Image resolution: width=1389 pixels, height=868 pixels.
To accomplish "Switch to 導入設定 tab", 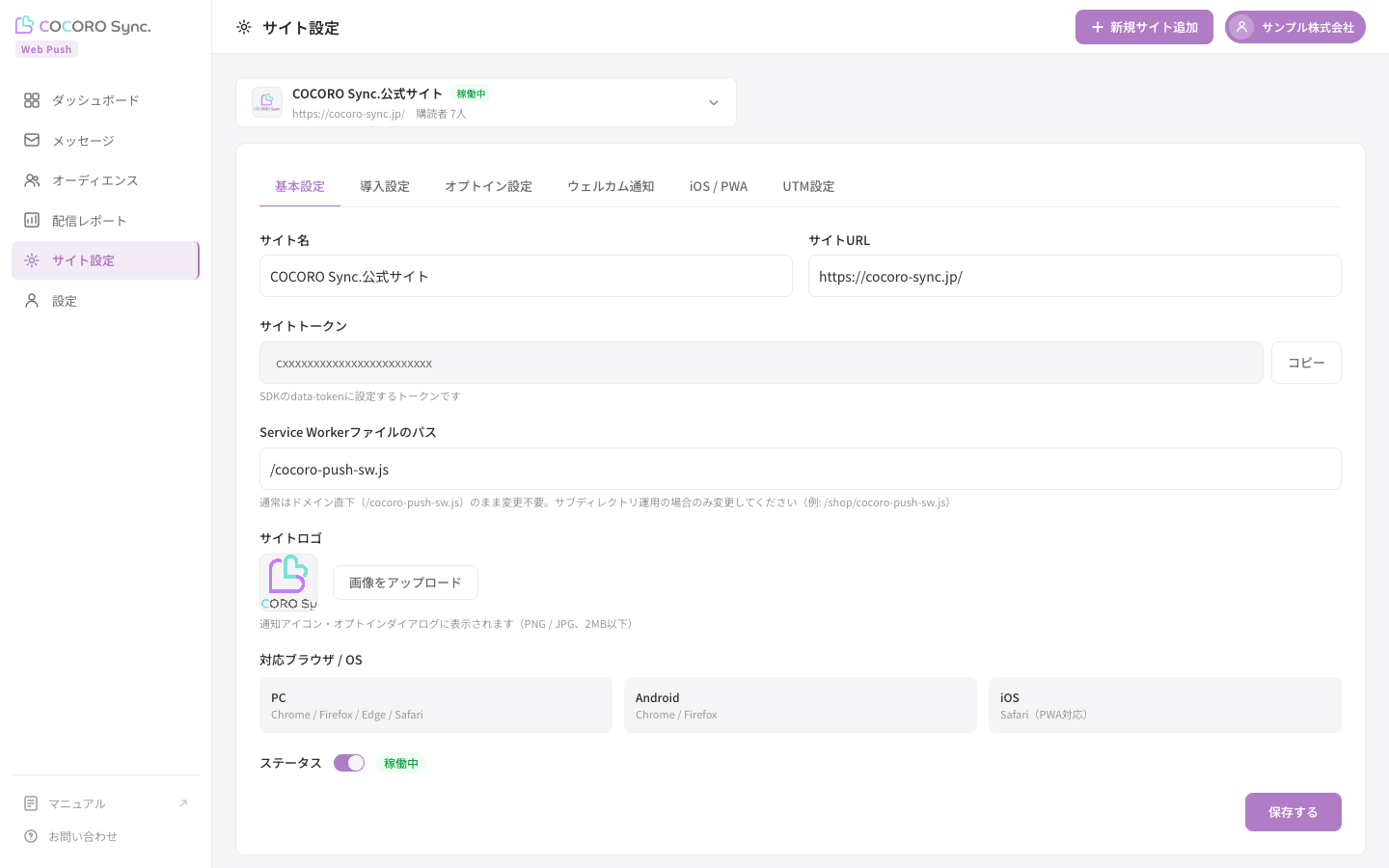I will [385, 186].
